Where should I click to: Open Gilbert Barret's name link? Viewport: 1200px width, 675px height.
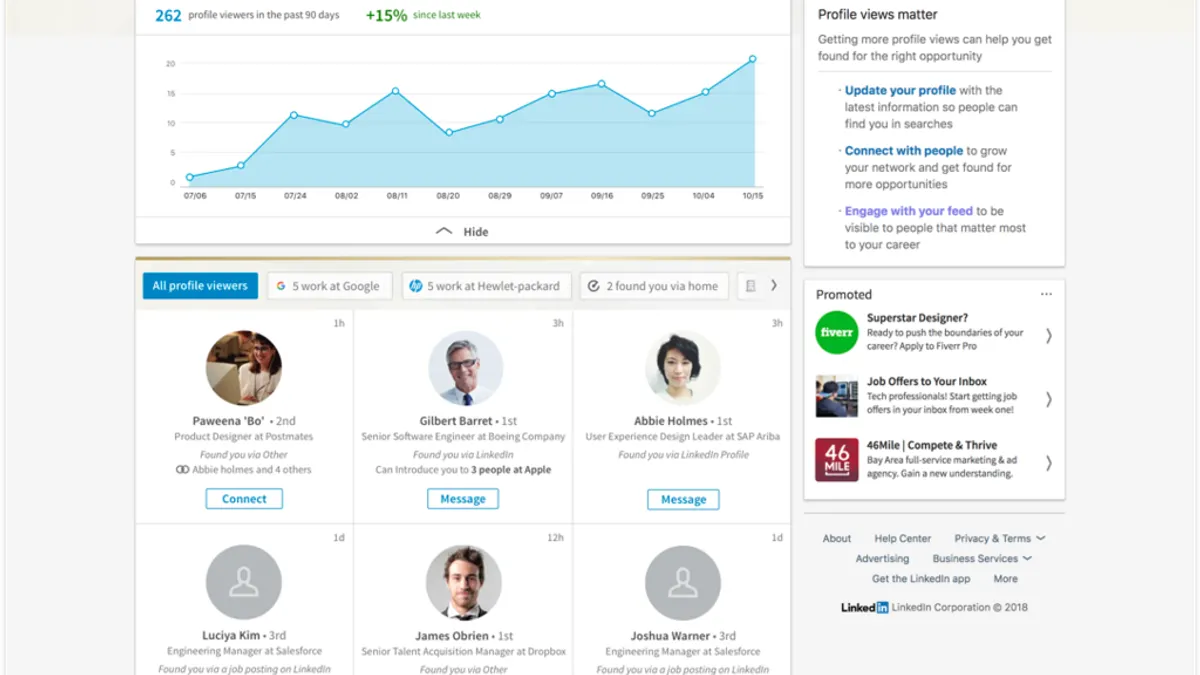pyautogui.click(x=456, y=421)
